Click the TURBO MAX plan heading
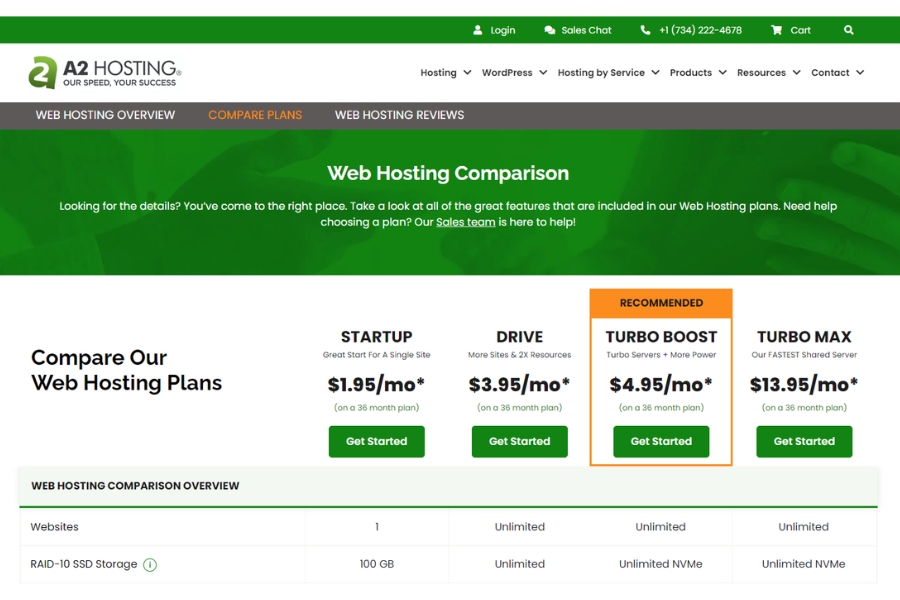 (x=804, y=336)
